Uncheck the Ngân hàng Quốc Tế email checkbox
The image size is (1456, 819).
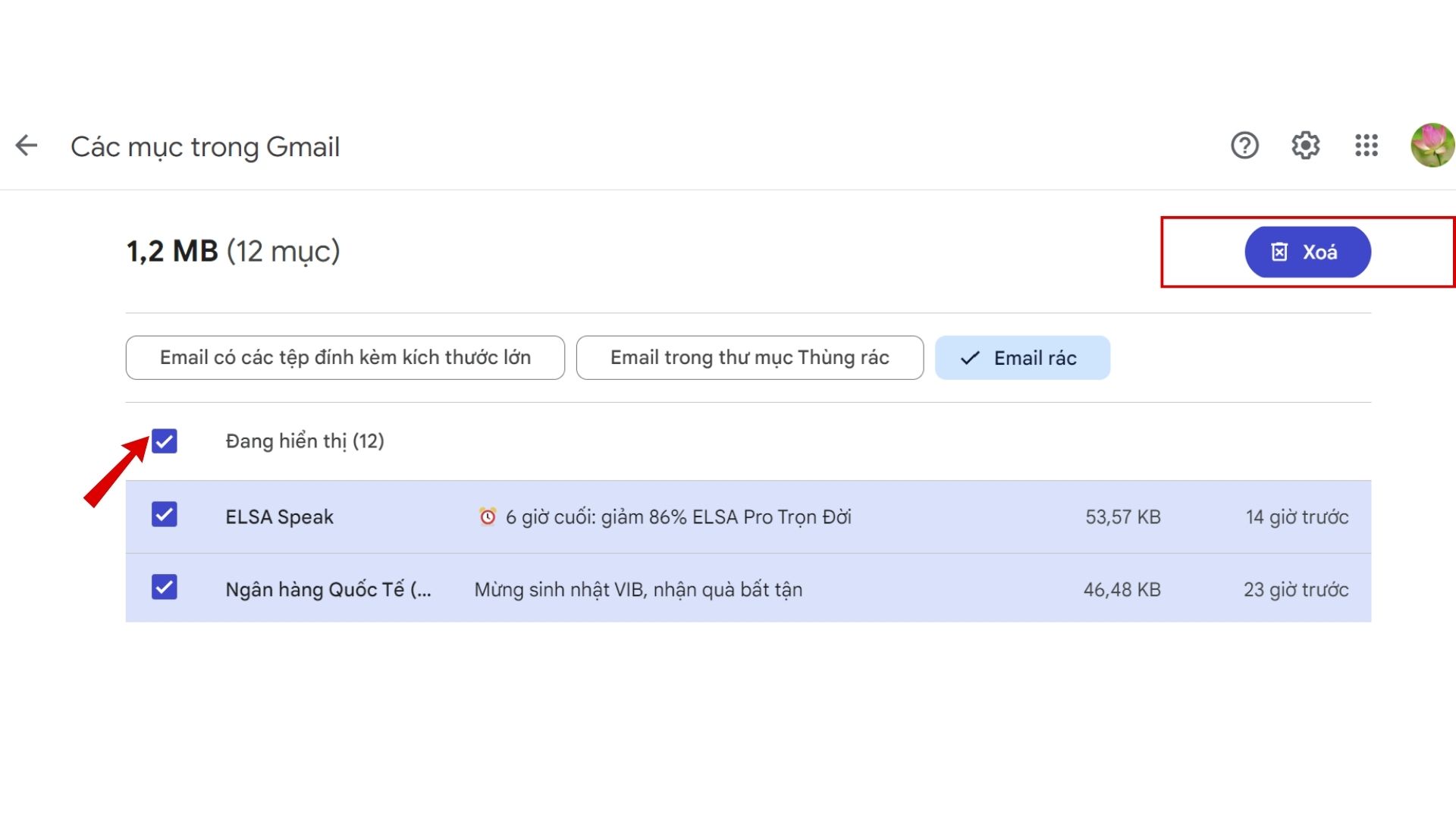[163, 588]
